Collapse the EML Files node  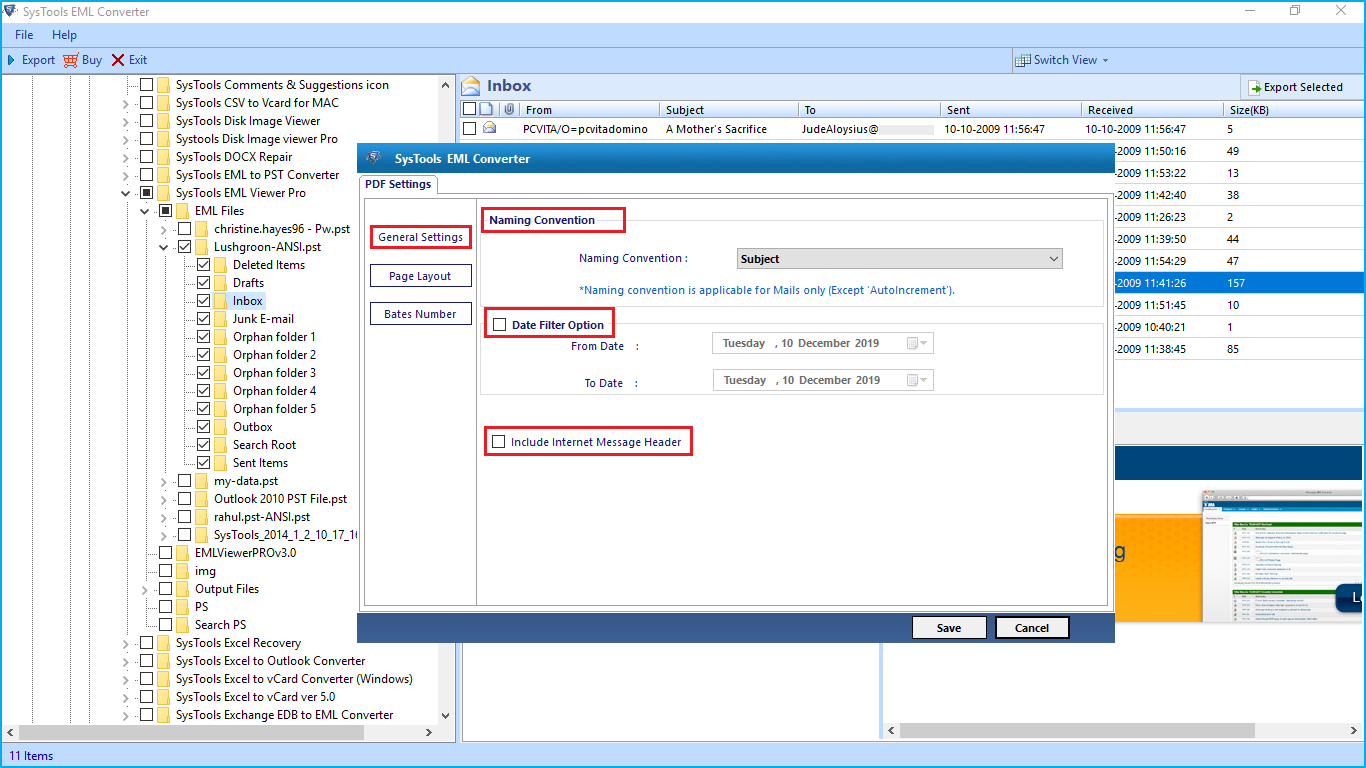[145, 211]
